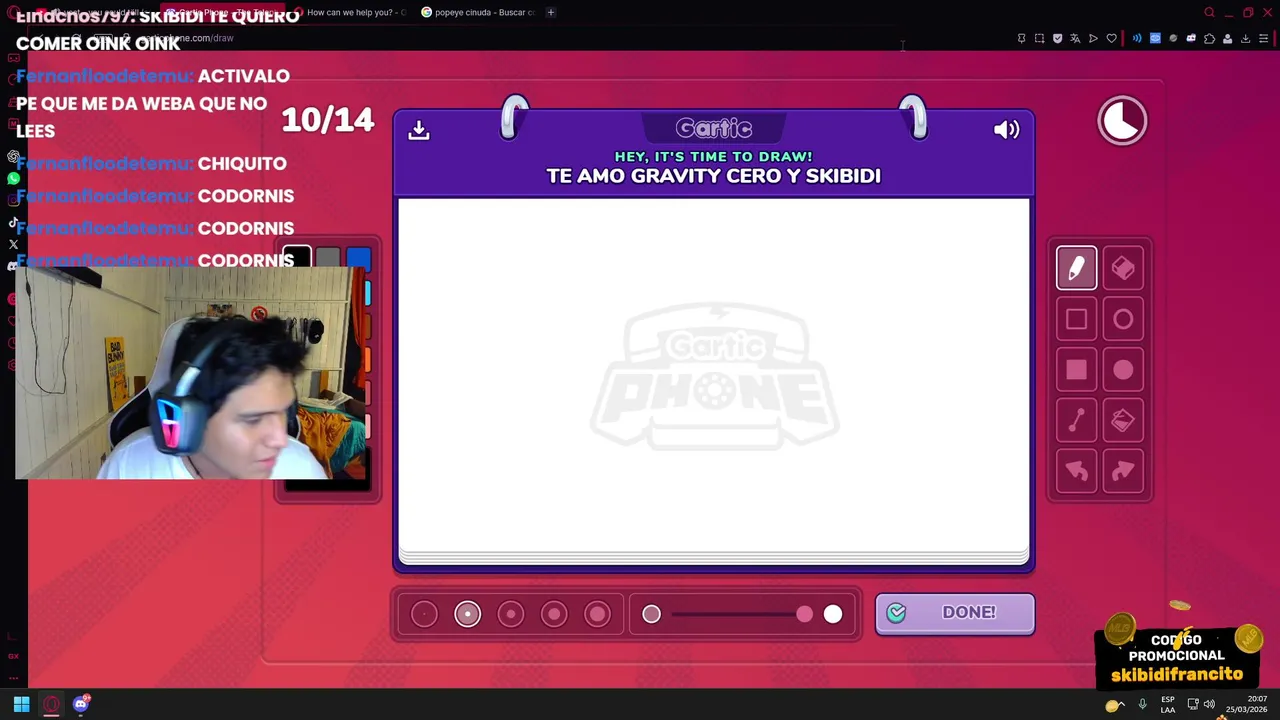The height and width of the screenshot is (720, 1280).
Task: Select the straight line tool
Action: (x=1076, y=421)
